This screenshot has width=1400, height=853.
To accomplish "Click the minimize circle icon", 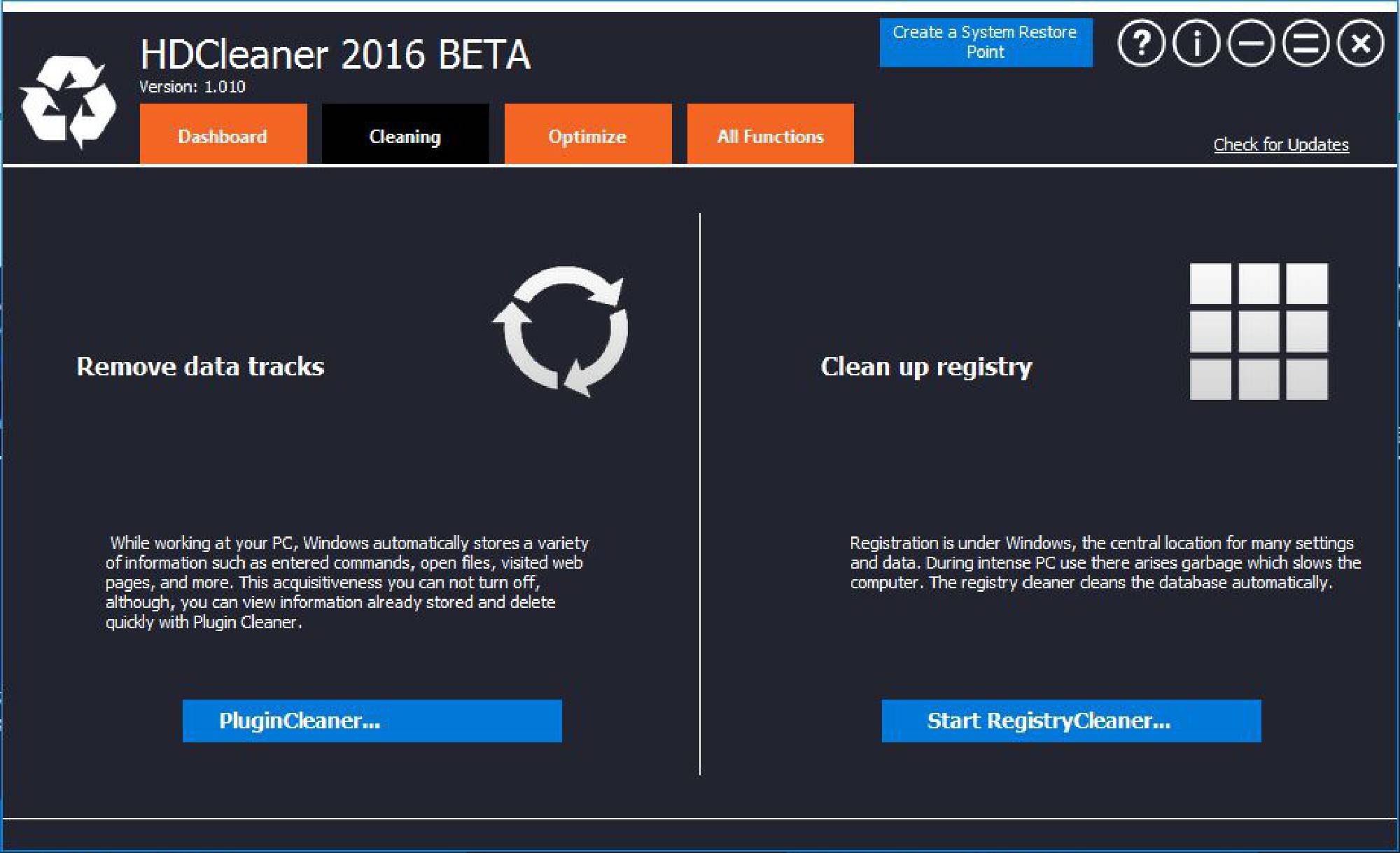I will [1251, 43].
